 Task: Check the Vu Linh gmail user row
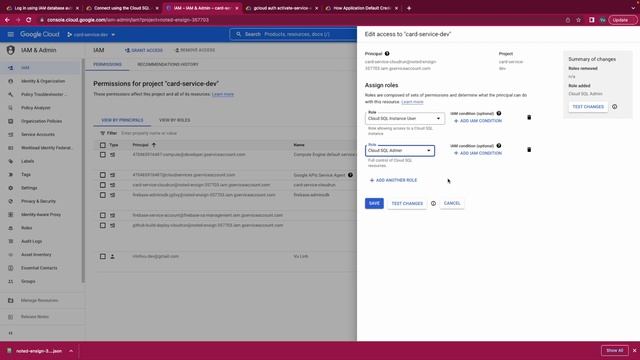coord(102,256)
